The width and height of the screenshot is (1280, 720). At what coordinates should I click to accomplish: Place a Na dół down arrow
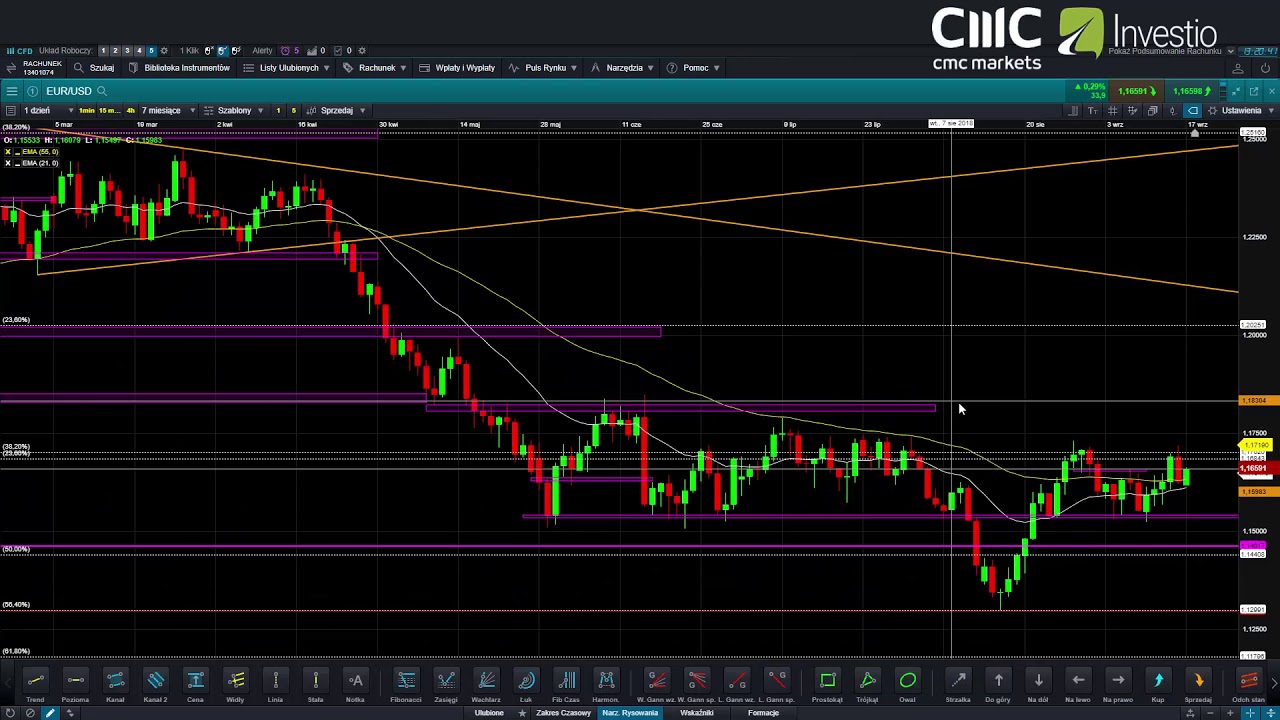tap(1038, 685)
